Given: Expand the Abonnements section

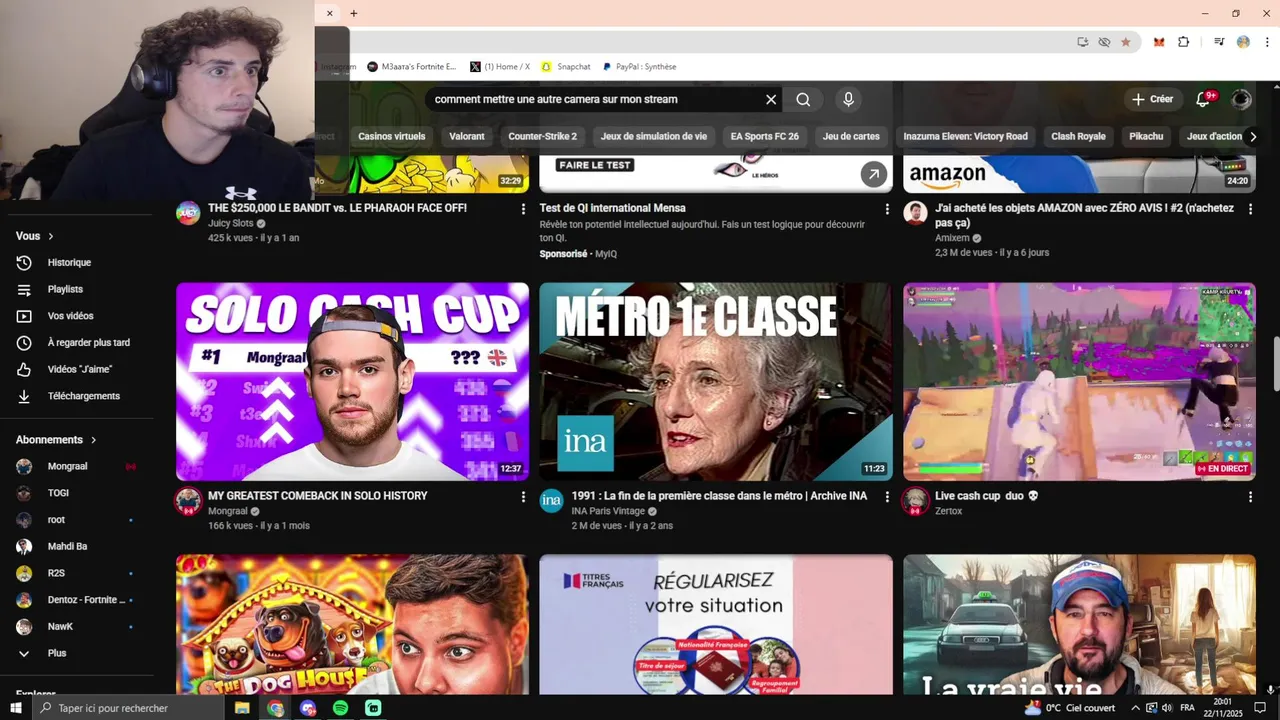Looking at the screenshot, I should click(57, 440).
